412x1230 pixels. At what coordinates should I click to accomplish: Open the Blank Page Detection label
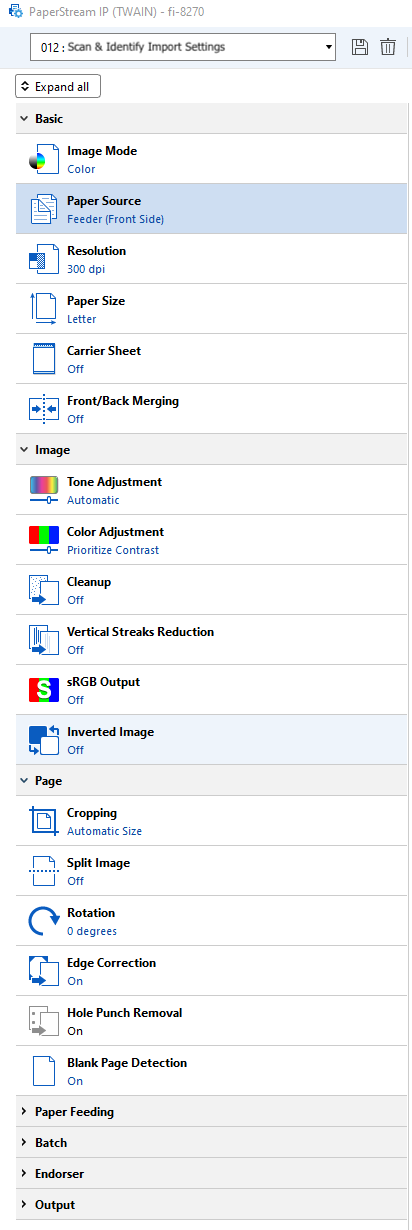click(x=127, y=1063)
